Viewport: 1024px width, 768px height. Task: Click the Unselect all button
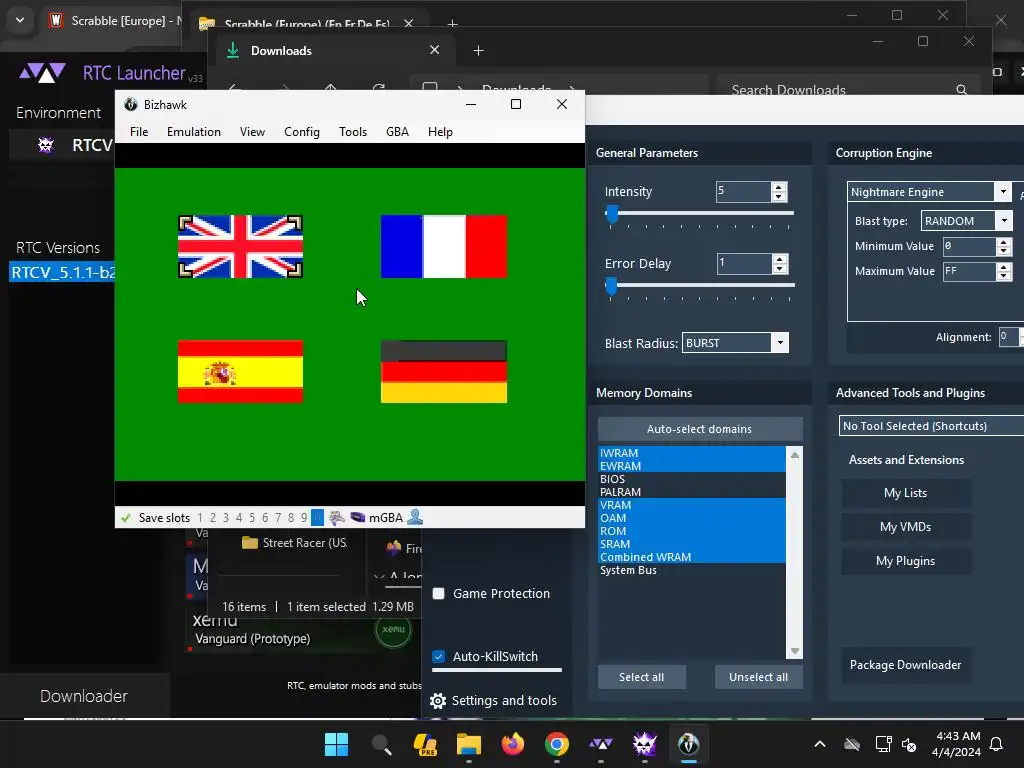point(758,677)
